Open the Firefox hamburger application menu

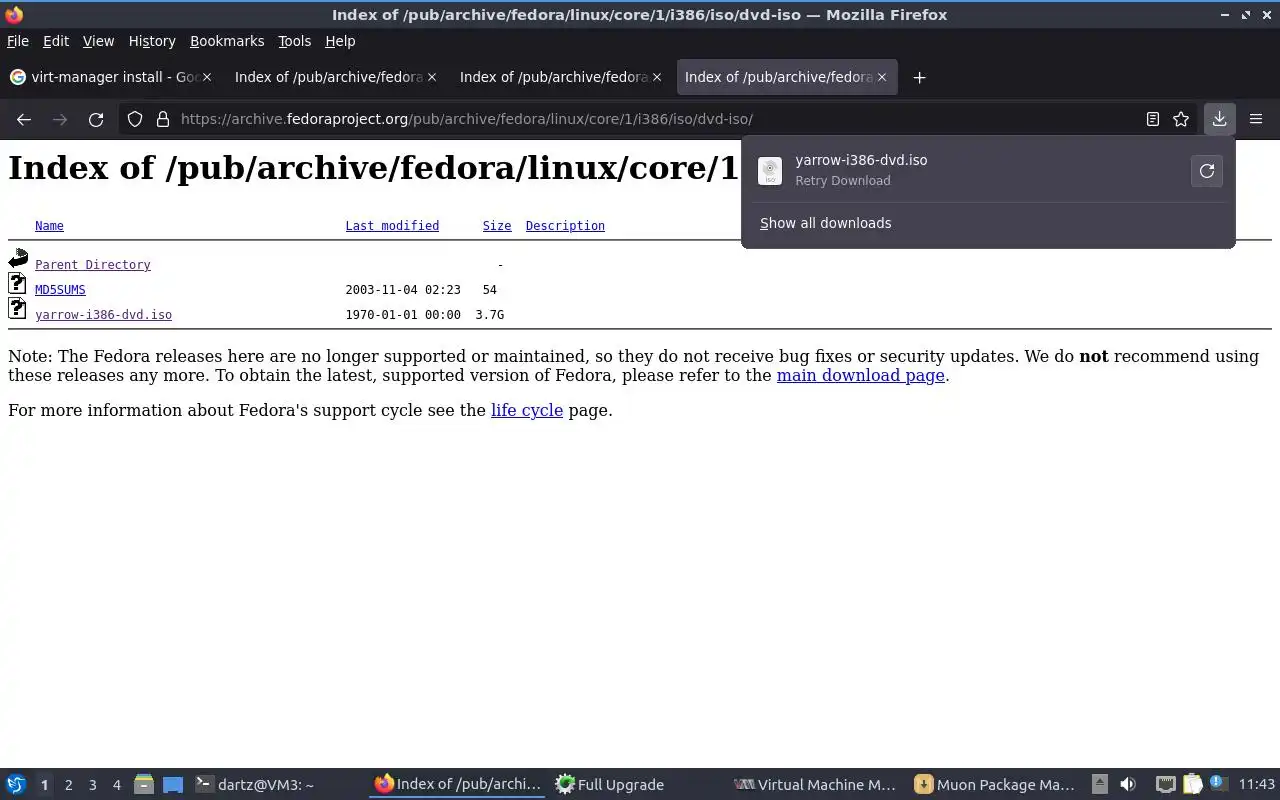[1256, 119]
